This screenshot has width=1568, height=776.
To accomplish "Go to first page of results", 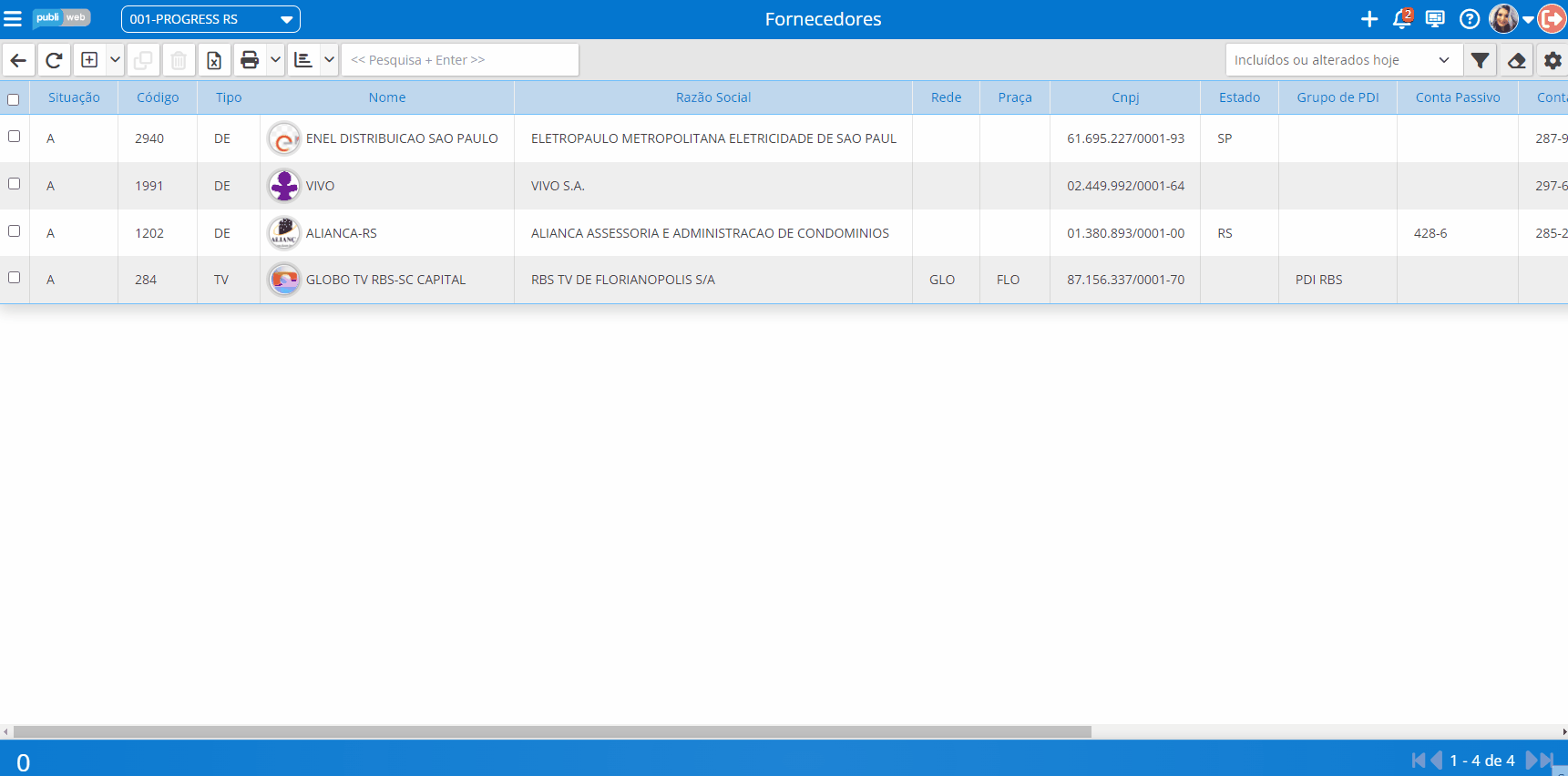I will pyautogui.click(x=1418, y=761).
